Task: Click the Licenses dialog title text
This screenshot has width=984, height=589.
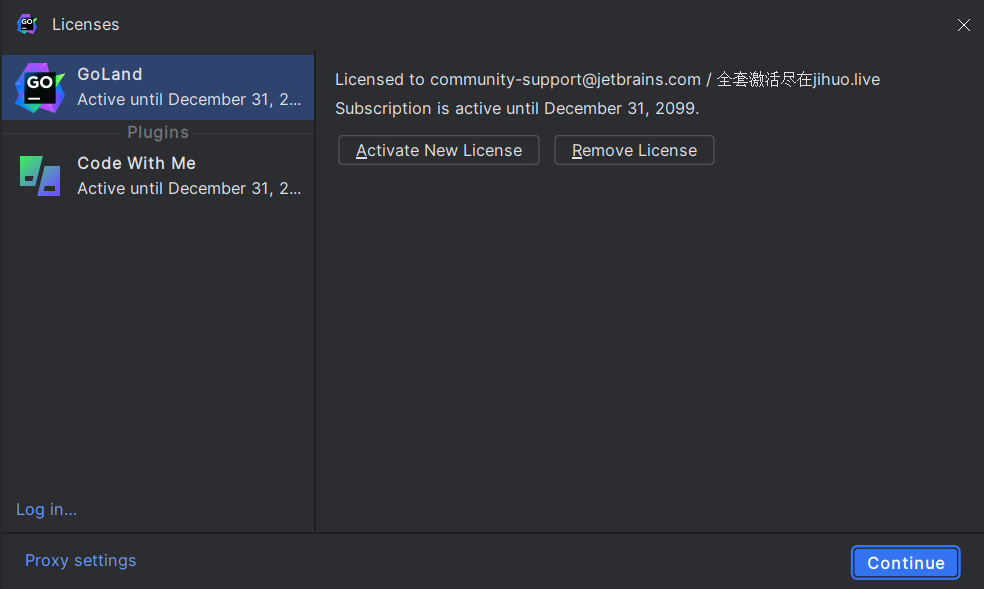Action: tap(86, 24)
